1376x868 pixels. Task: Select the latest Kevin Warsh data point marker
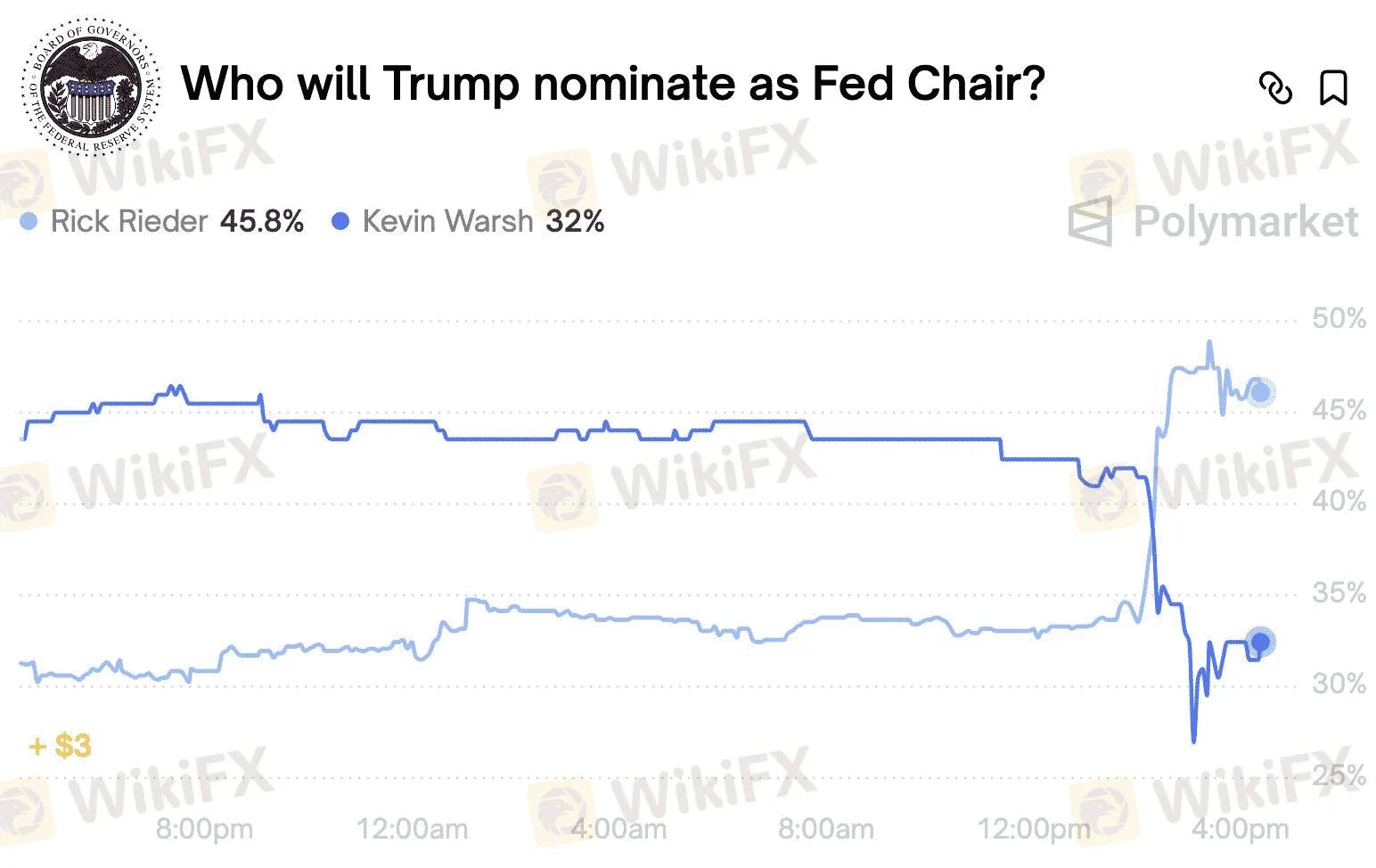(1261, 641)
